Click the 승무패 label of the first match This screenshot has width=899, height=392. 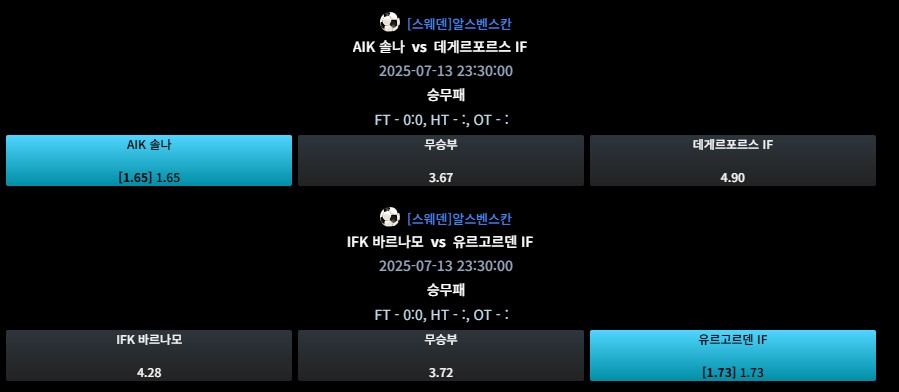(445, 95)
